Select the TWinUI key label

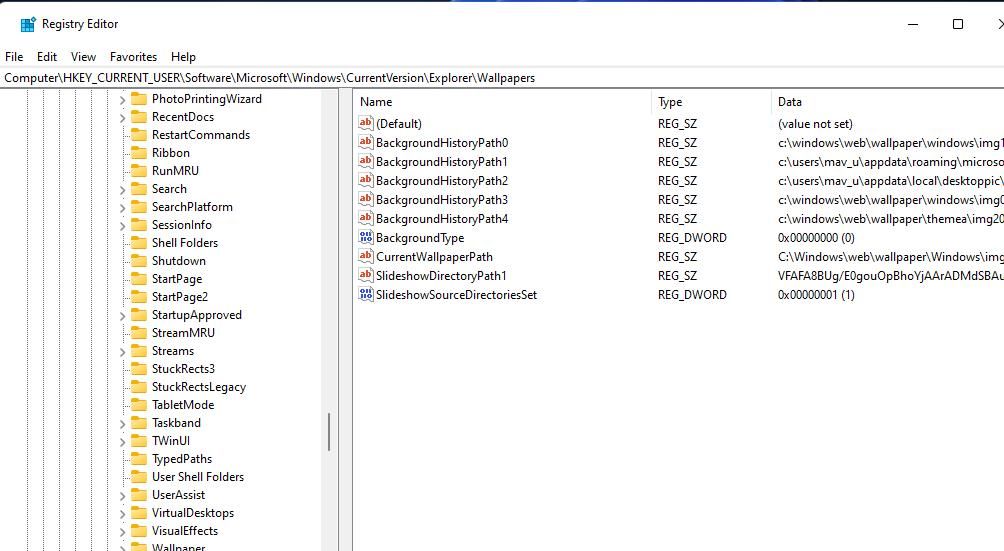point(170,440)
